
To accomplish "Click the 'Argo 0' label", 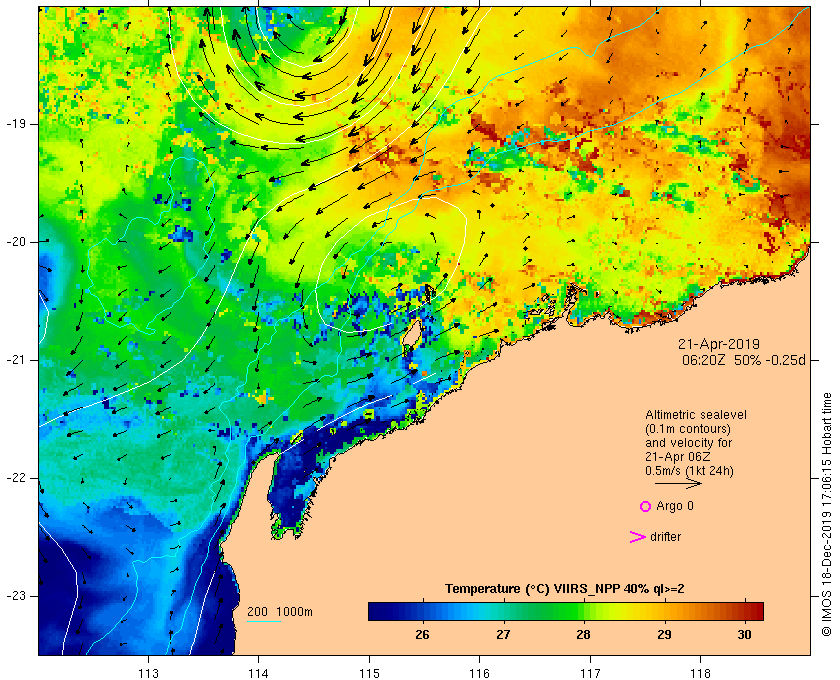I will (674, 506).
